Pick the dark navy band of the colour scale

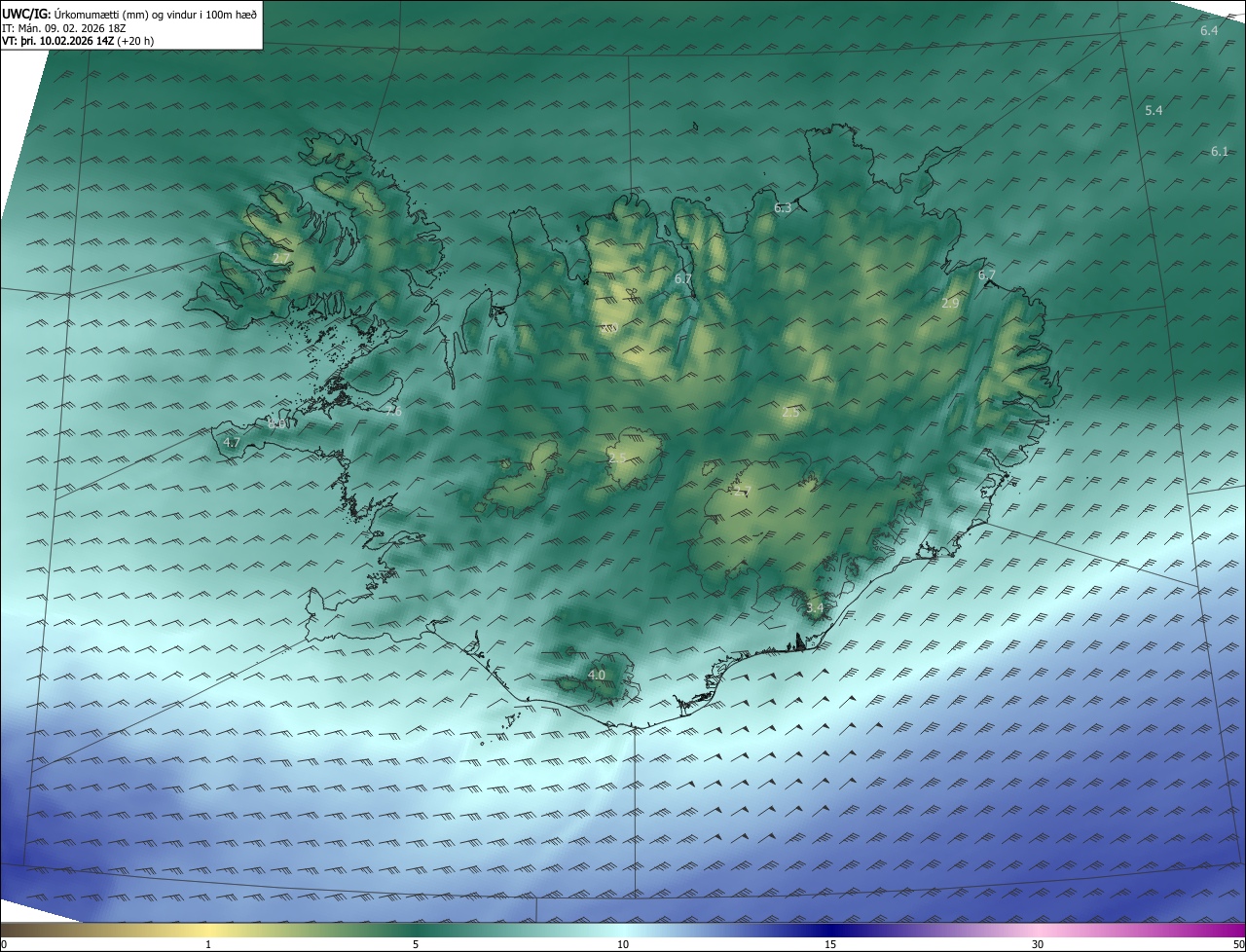[x=830, y=930]
